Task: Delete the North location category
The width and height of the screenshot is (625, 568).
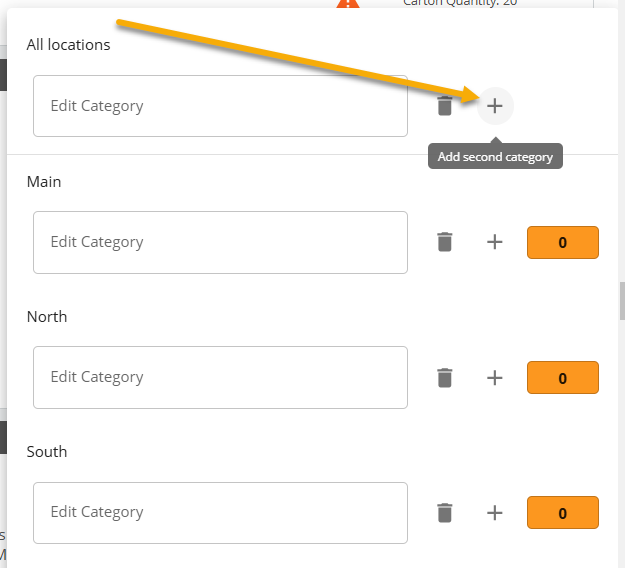Action: tap(445, 377)
